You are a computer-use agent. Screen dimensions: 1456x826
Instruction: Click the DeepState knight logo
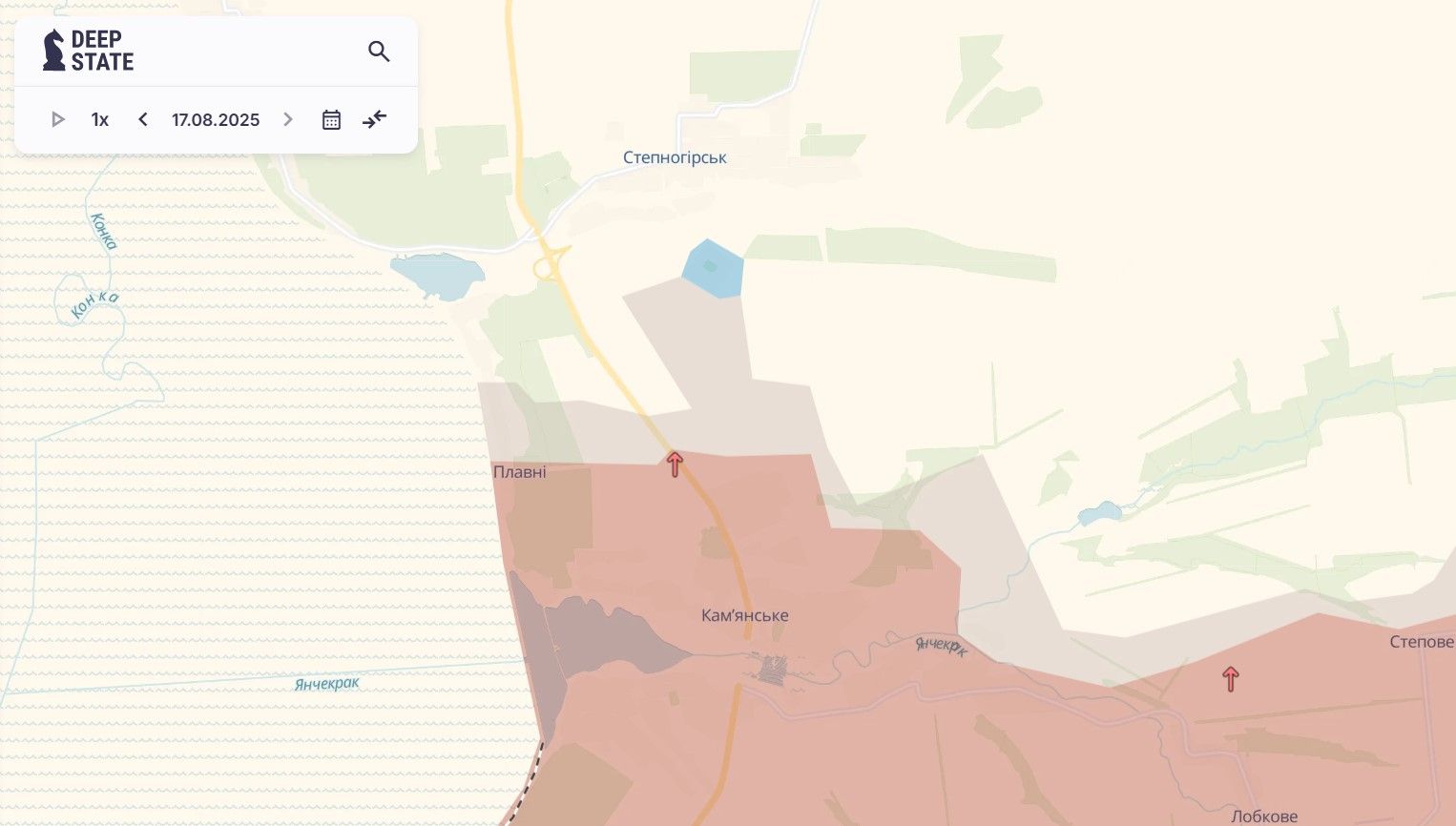54,51
